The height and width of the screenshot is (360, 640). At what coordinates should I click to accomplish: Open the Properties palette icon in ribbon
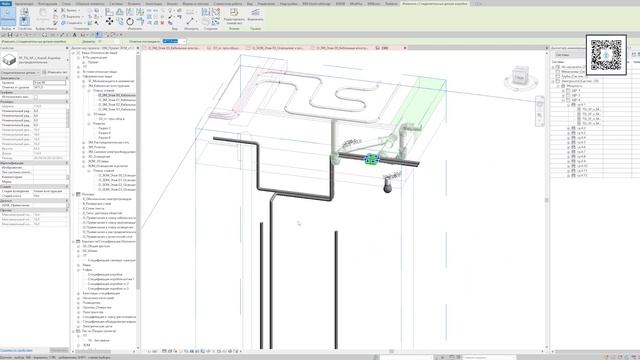24,21
